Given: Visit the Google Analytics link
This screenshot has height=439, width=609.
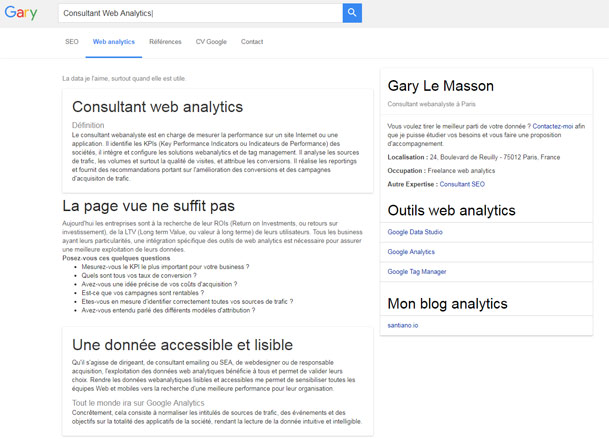Looking at the screenshot, I should pyautogui.click(x=411, y=252).
